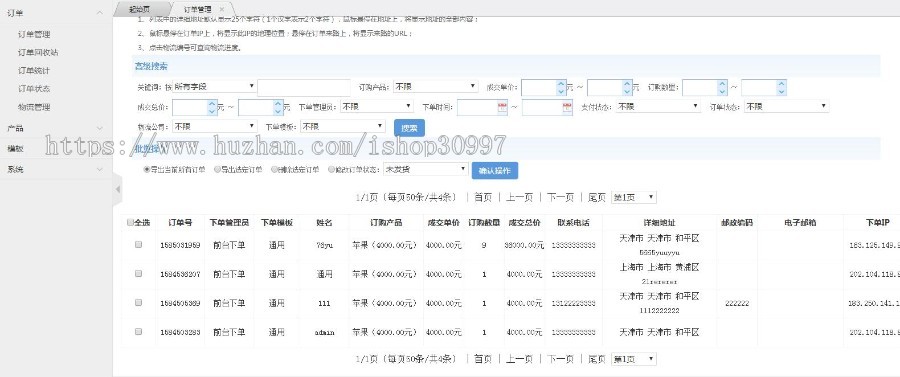Check the row for customer admin

[138, 331]
